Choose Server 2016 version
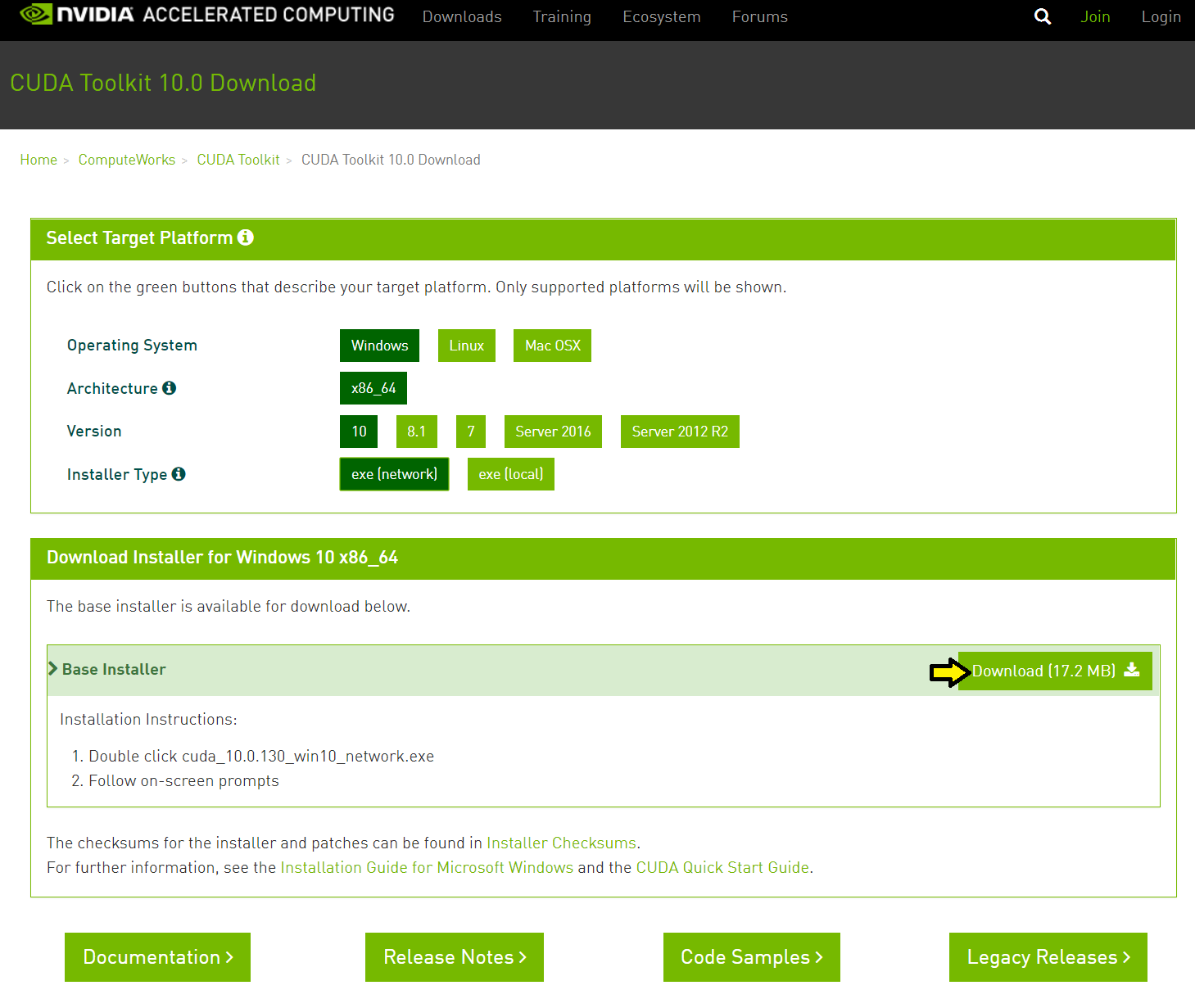Viewport: 1195px width, 1008px height. (x=553, y=432)
